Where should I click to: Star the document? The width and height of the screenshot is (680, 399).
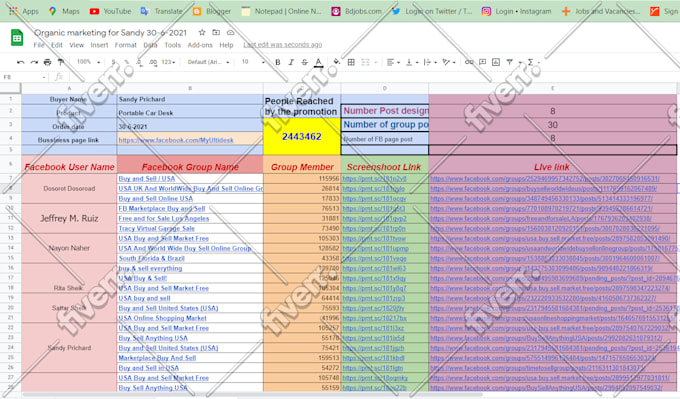(202, 33)
